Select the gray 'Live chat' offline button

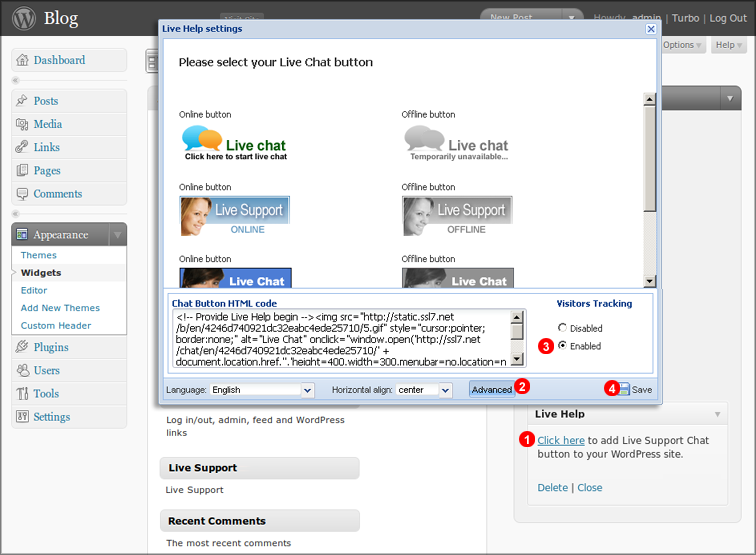[457, 143]
